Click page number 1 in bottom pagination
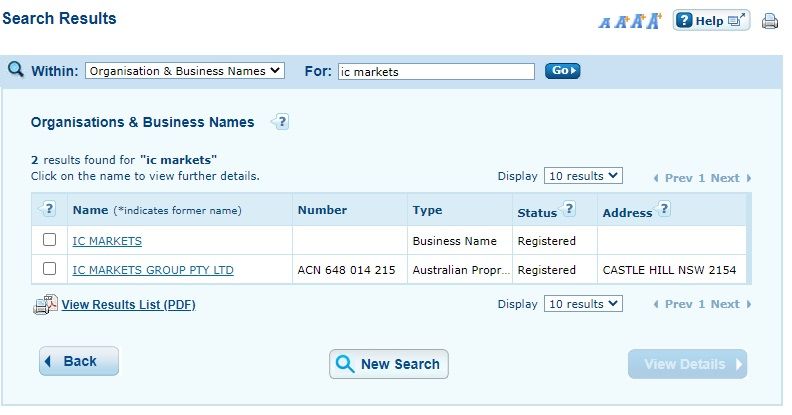 [x=702, y=304]
